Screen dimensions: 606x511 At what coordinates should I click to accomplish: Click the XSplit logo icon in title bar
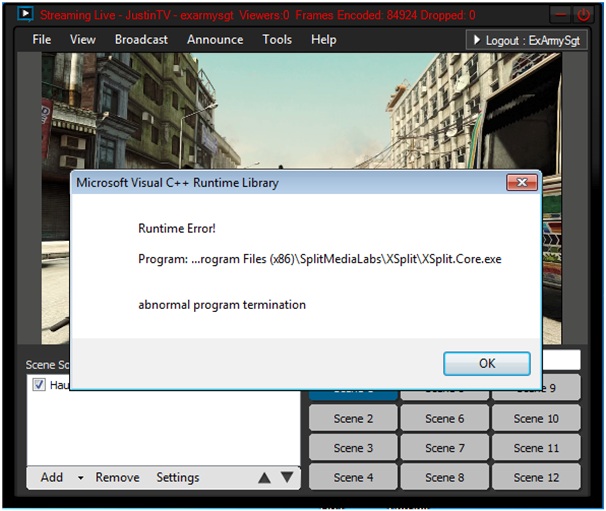tap(23, 15)
